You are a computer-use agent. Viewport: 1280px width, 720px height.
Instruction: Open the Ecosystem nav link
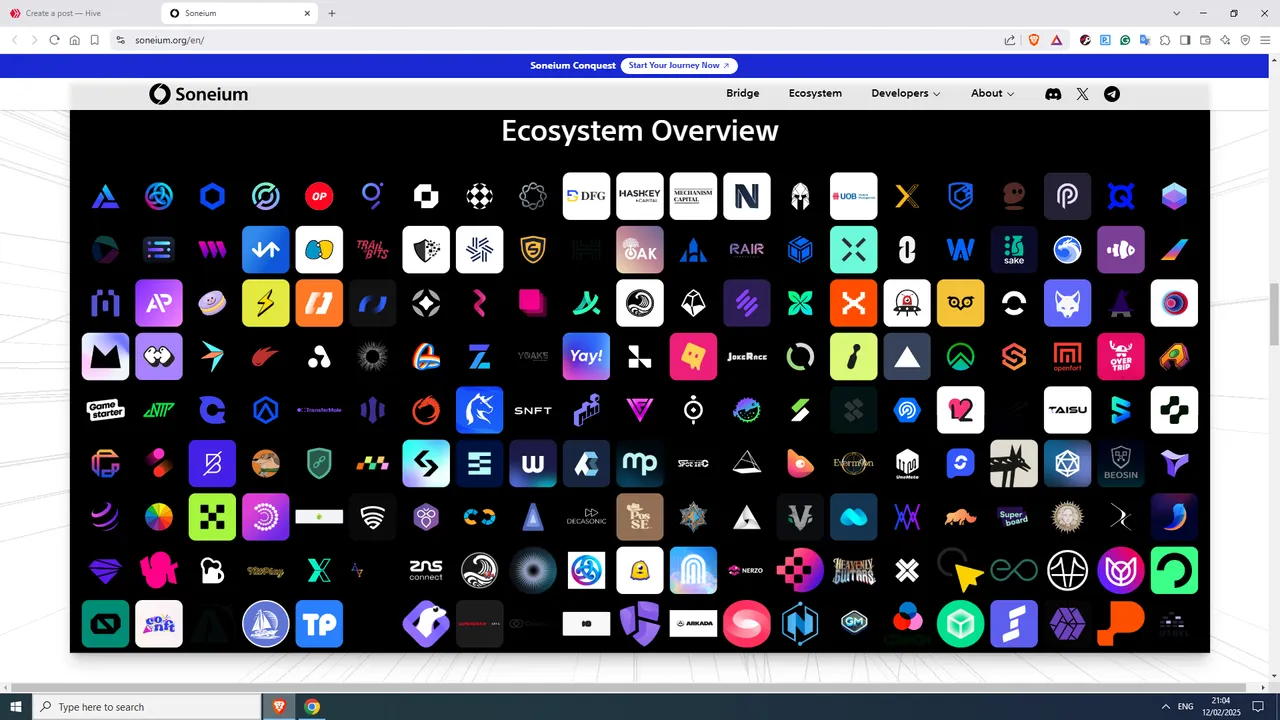coord(815,93)
